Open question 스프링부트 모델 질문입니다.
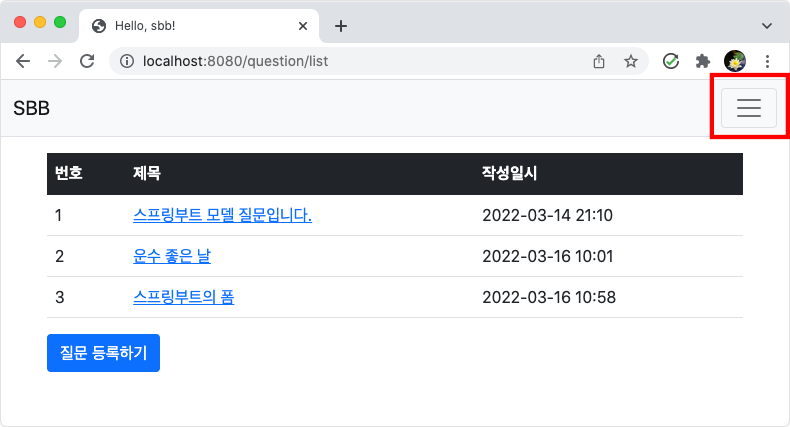 [x=222, y=216]
